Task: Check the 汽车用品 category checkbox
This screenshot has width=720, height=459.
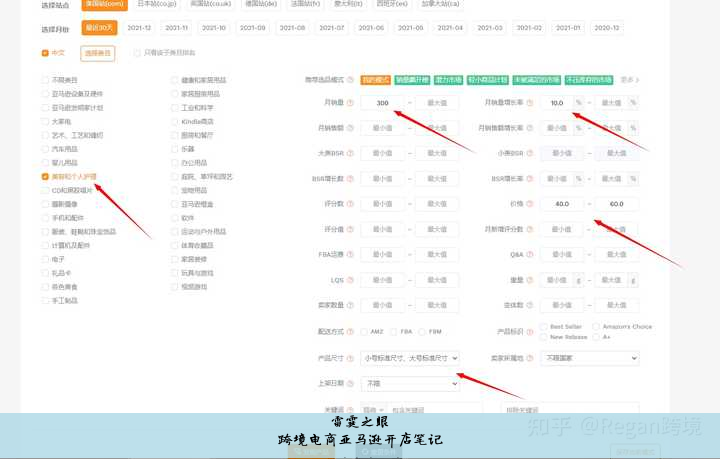Action: [45, 149]
